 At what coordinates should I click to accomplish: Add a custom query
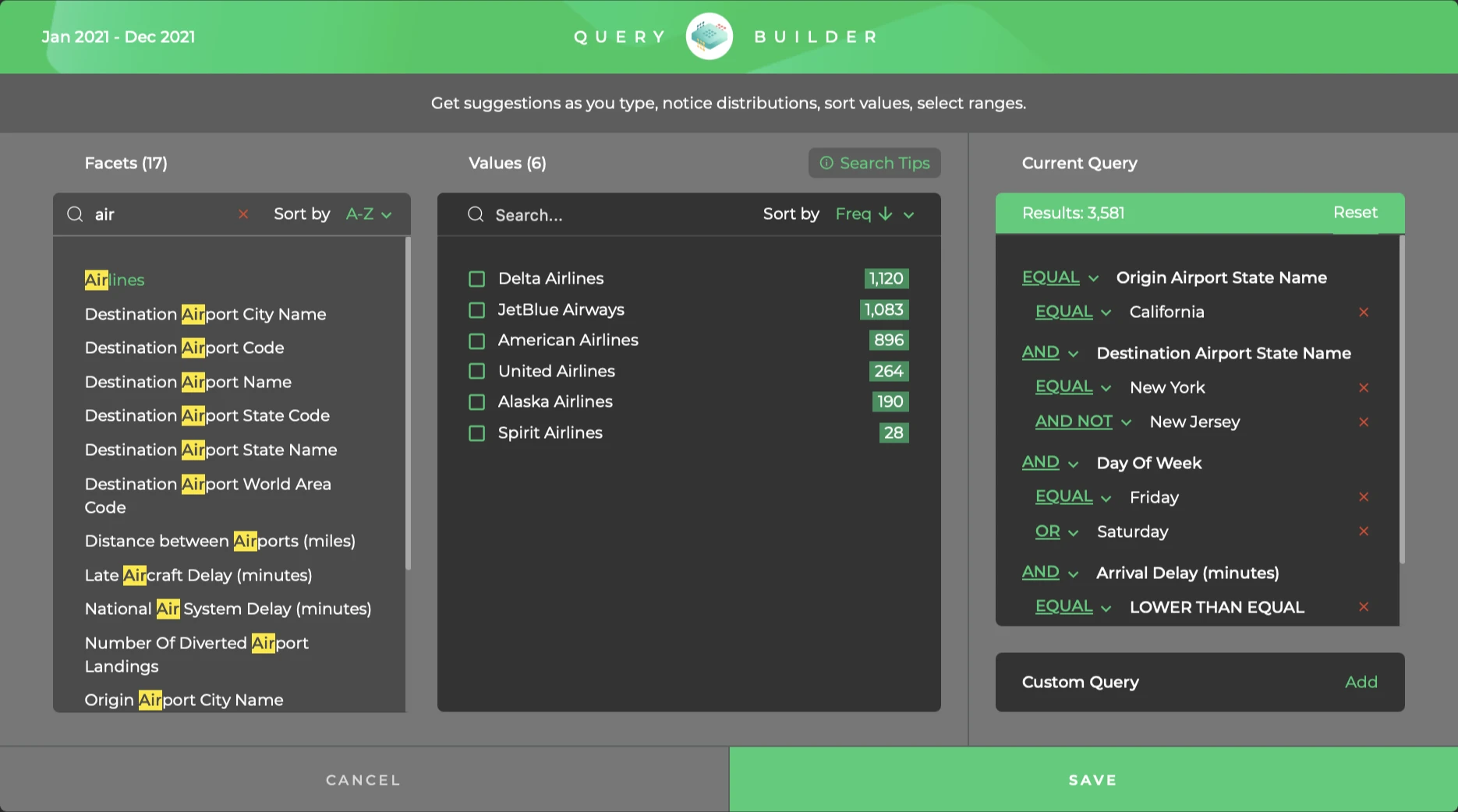[x=1361, y=682]
